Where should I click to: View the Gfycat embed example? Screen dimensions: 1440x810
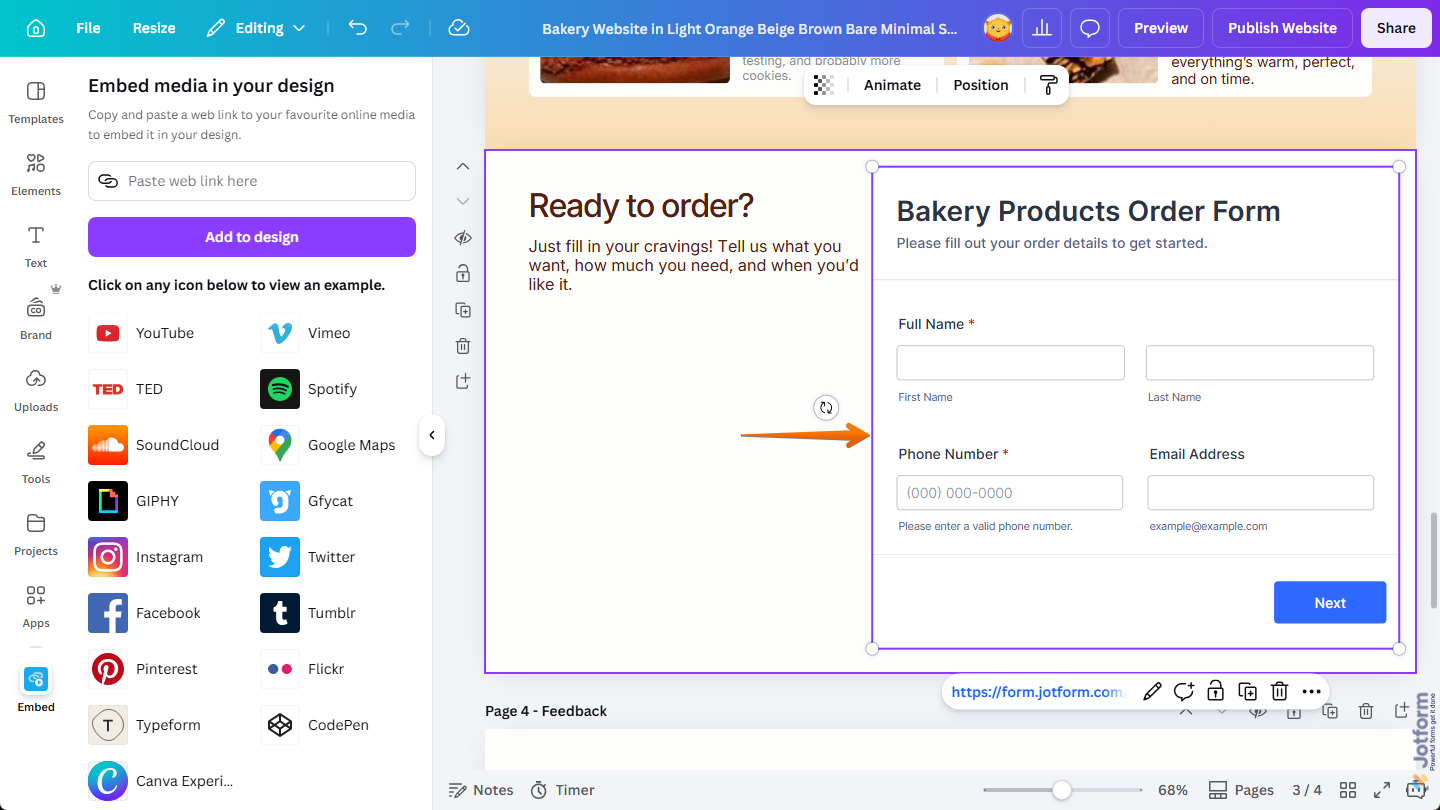point(307,501)
